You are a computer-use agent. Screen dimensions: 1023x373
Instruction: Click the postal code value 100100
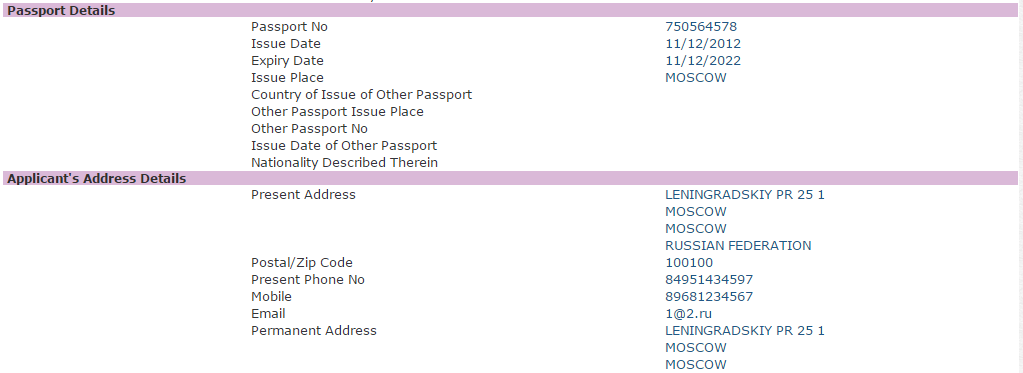tap(689, 263)
